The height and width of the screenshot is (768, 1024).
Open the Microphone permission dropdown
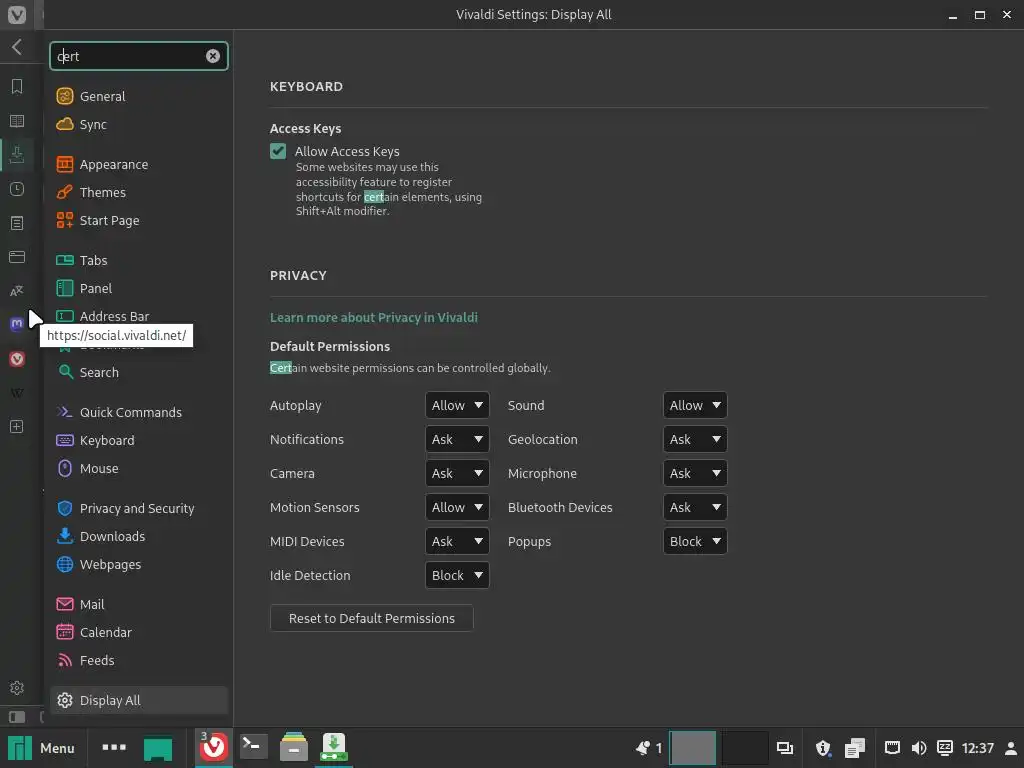tap(695, 473)
